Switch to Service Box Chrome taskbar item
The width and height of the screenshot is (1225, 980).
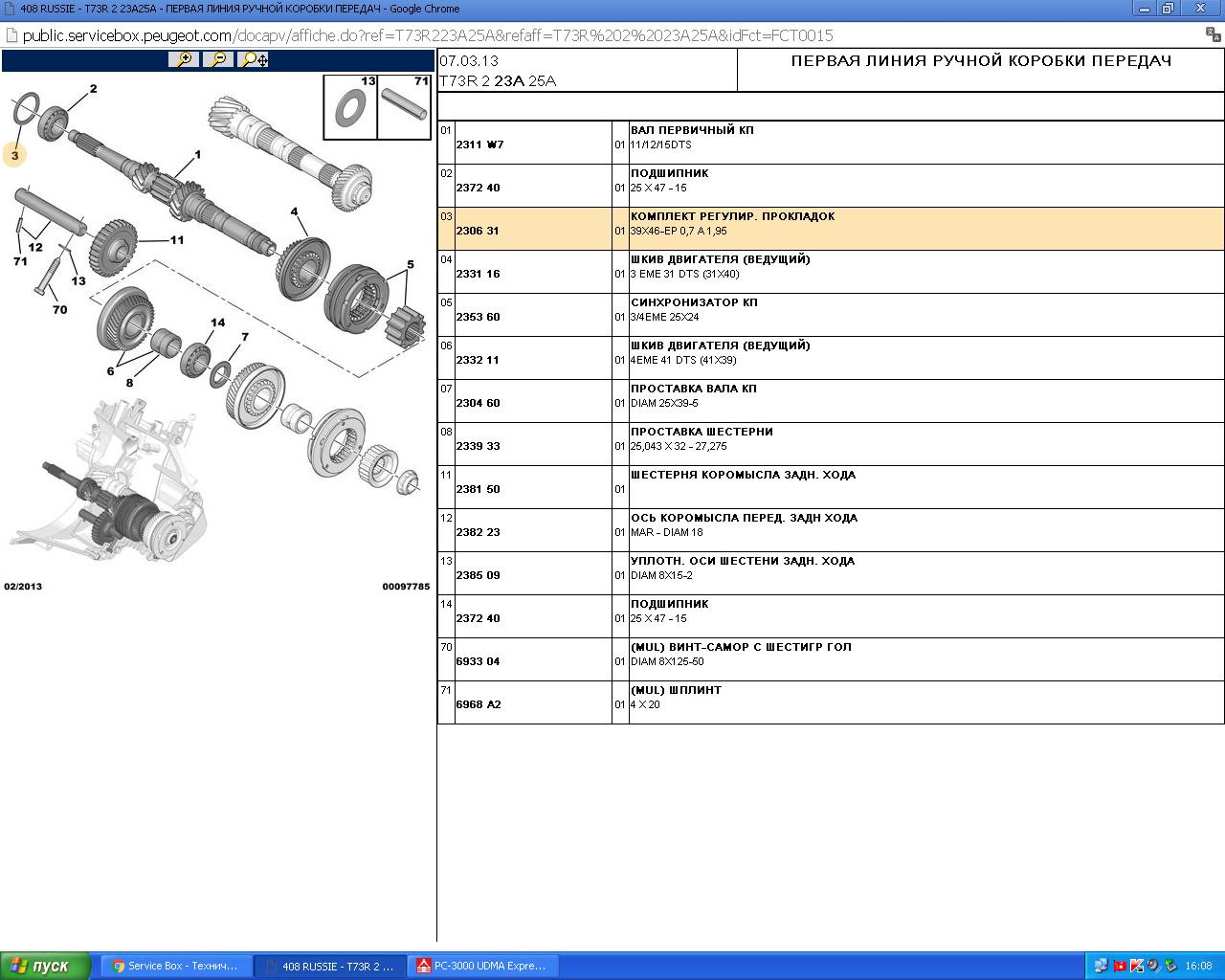tap(175, 966)
